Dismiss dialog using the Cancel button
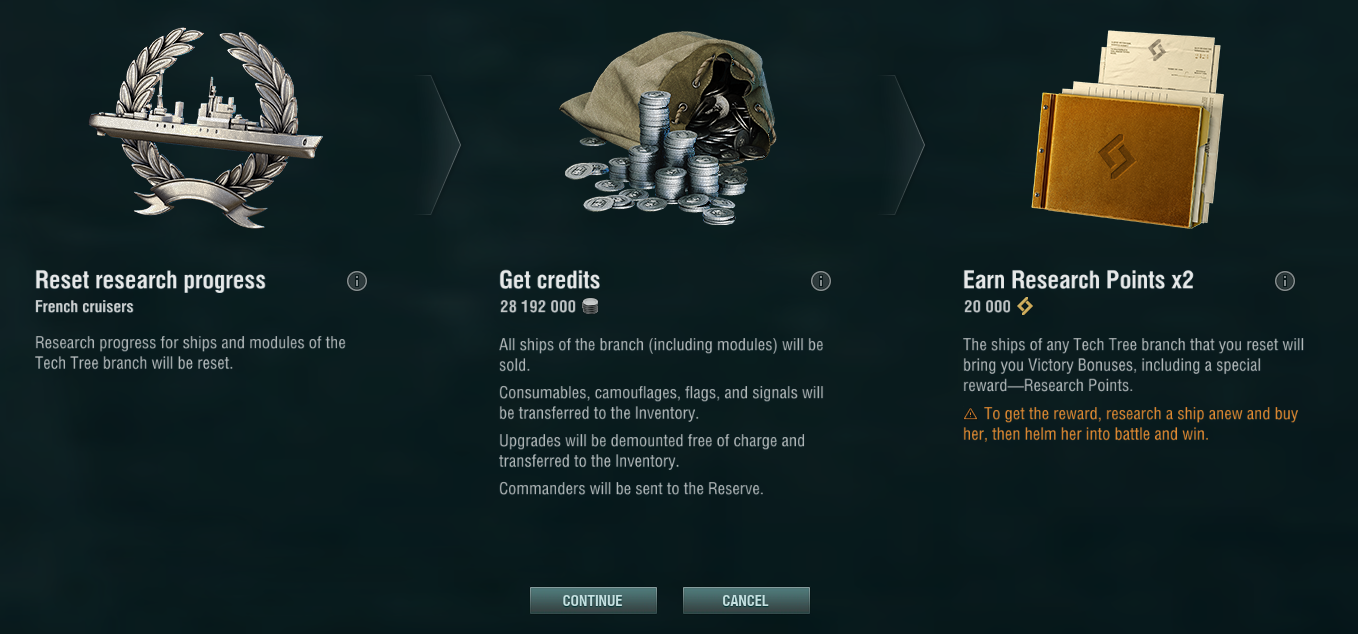 746,600
